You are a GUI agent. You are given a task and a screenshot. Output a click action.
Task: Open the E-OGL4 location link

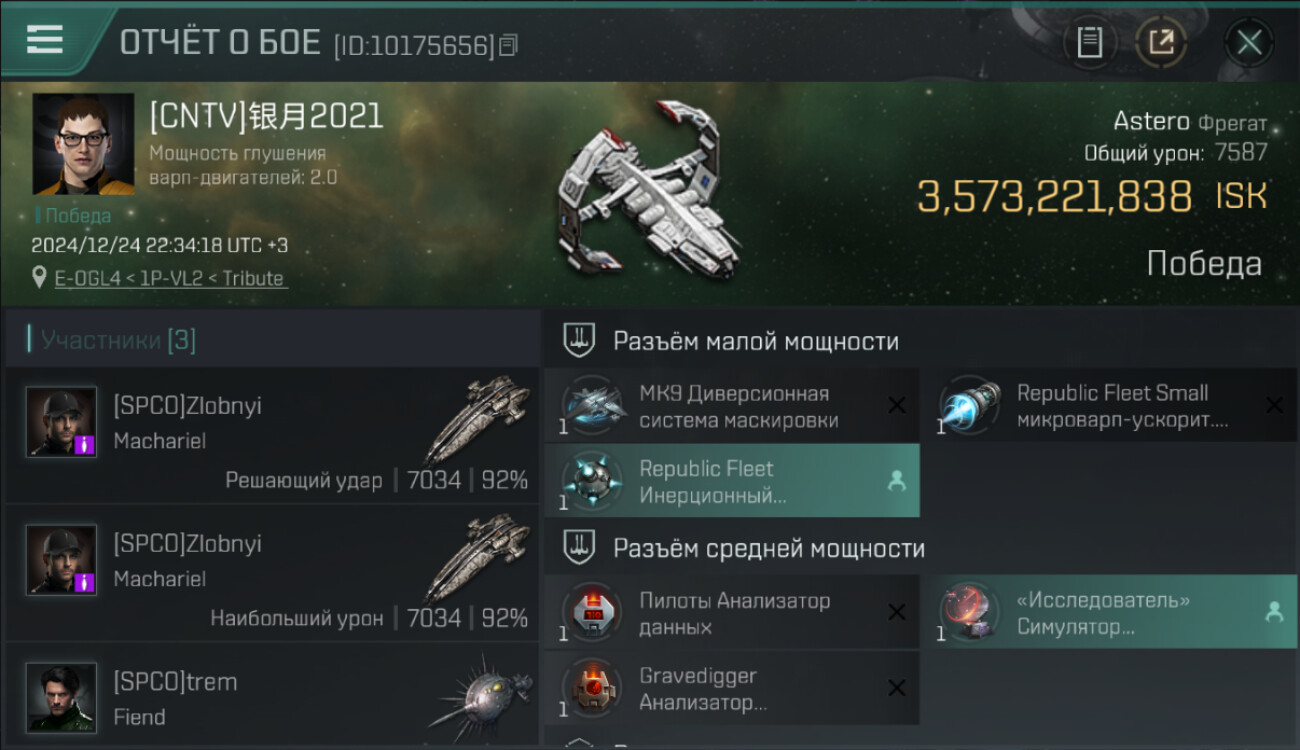click(169, 278)
